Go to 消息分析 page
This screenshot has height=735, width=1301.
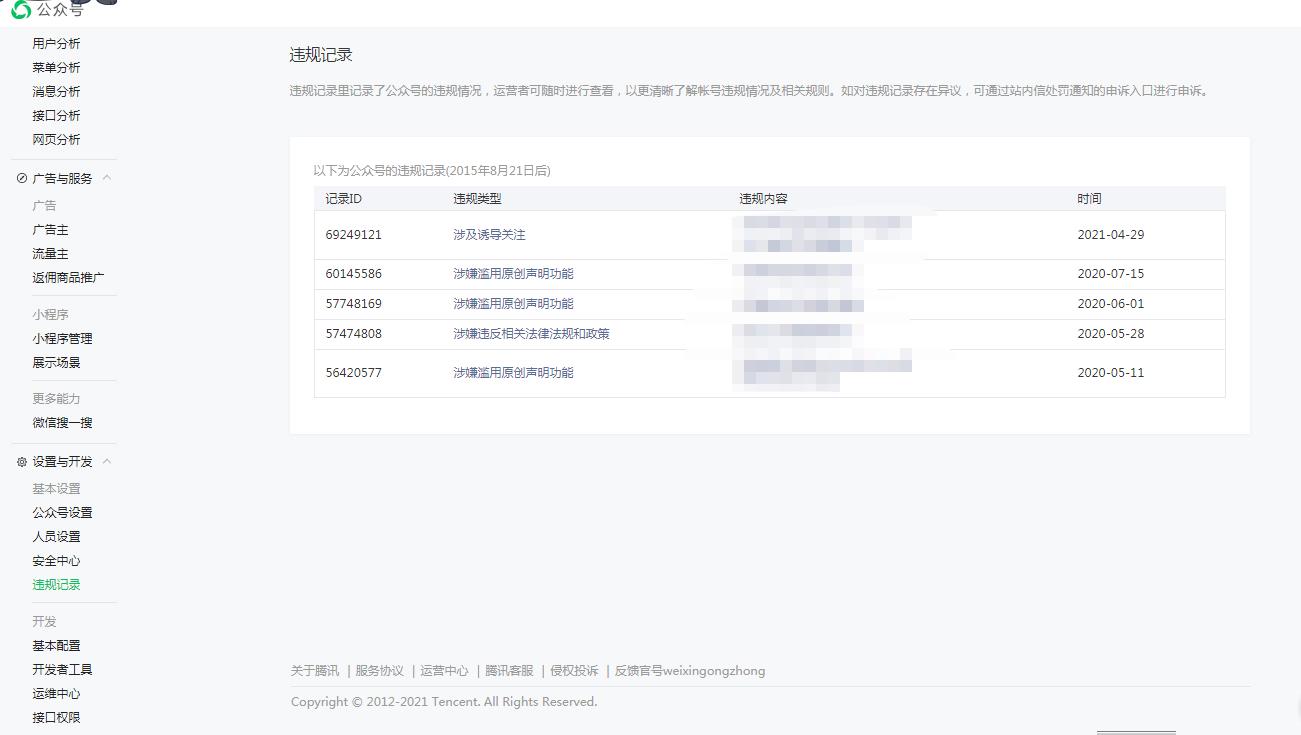click(56, 92)
